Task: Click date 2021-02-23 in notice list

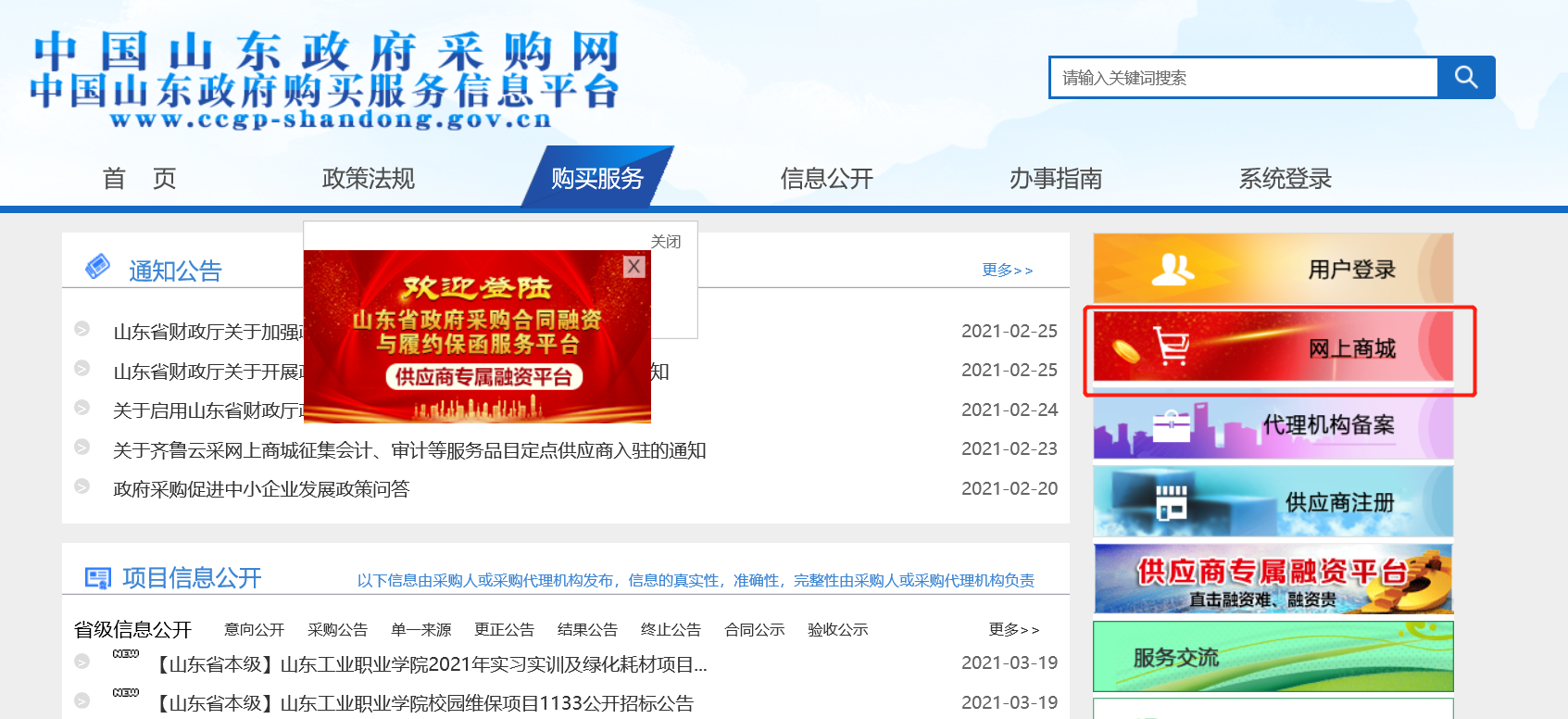Action: (1010, 448)
